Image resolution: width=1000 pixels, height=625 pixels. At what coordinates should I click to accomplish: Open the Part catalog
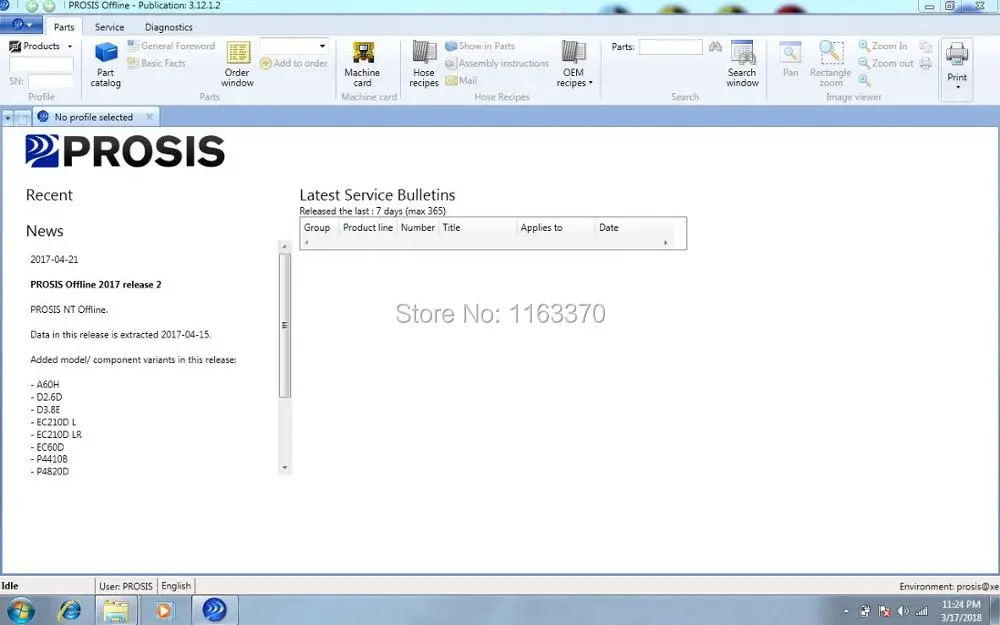[x=106, y=64]
